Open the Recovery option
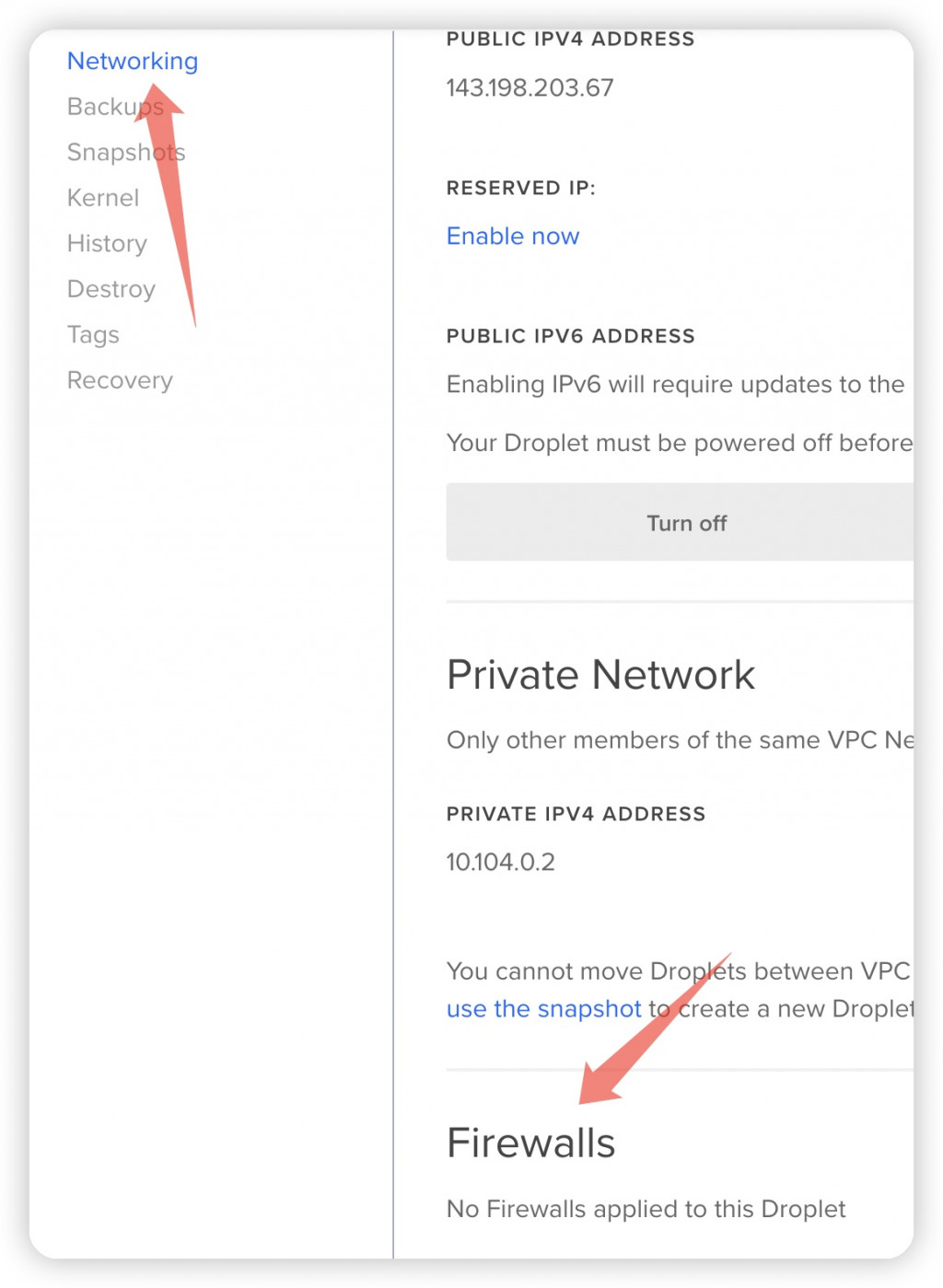 pyautogui.click(x=120, y=380)
